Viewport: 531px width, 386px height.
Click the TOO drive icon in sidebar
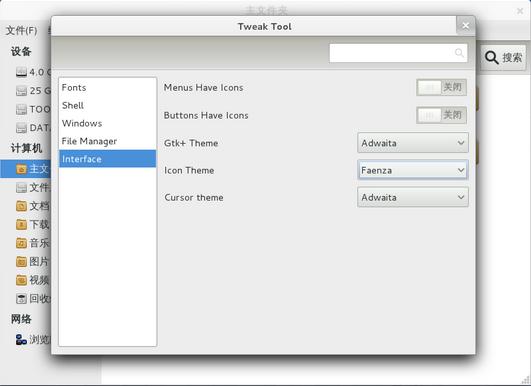click(21, 109)
